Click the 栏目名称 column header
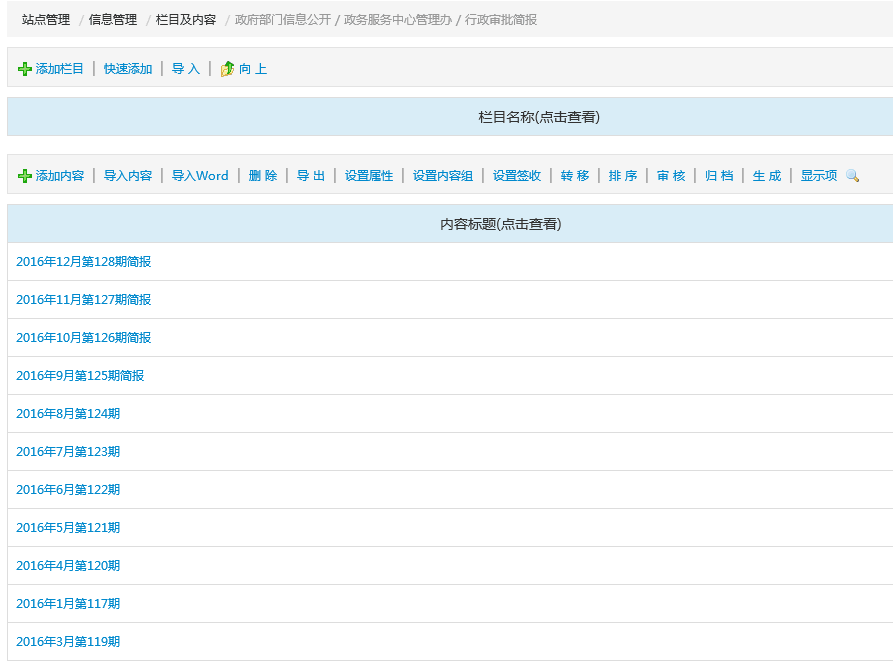 pos(539,117)
